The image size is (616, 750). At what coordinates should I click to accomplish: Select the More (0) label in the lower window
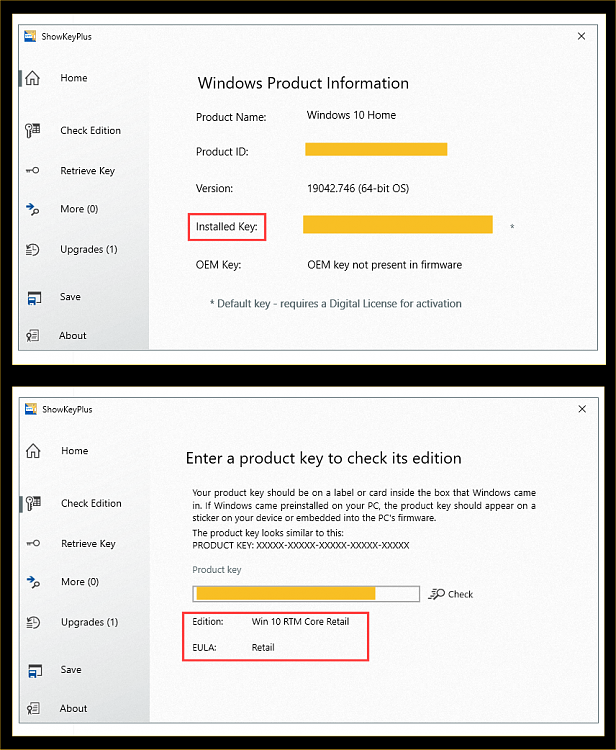click(x=80, y=582)
